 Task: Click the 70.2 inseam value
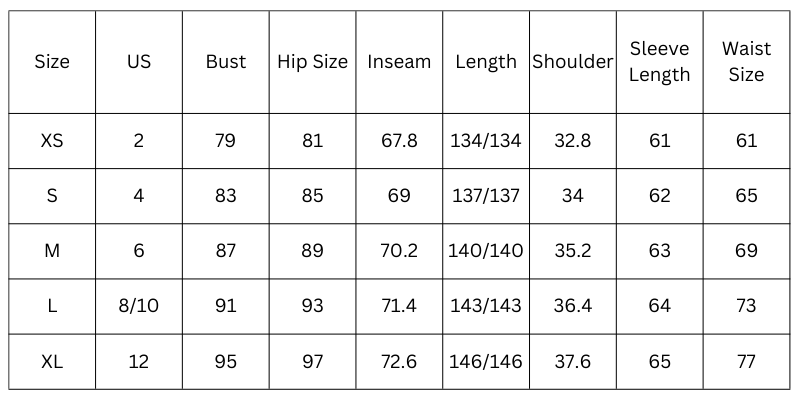[x=399, y=251]
